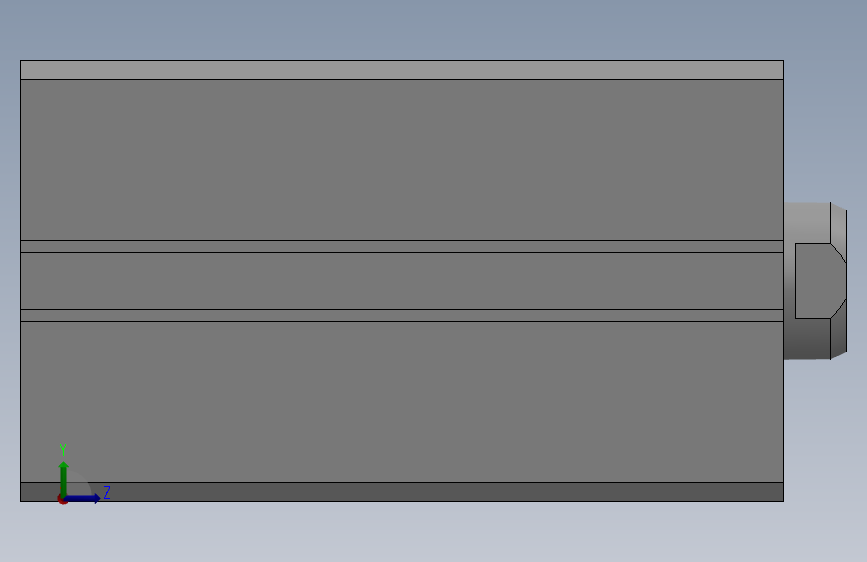The image size is (867, 562).
Task: Click empty background below the right connector
Action: 825,431
